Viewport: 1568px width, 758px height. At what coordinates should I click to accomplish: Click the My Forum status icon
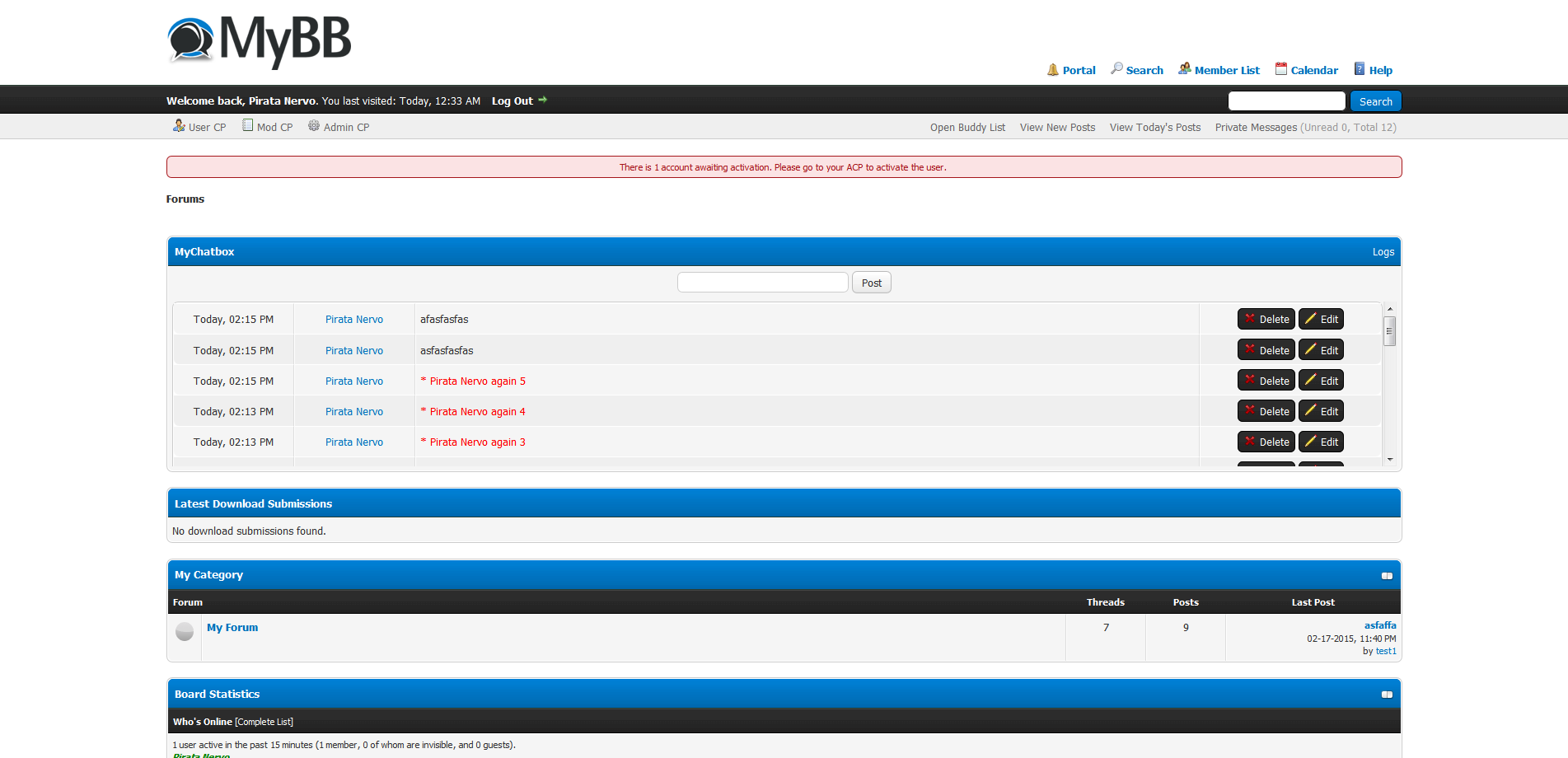coord(185,632)
